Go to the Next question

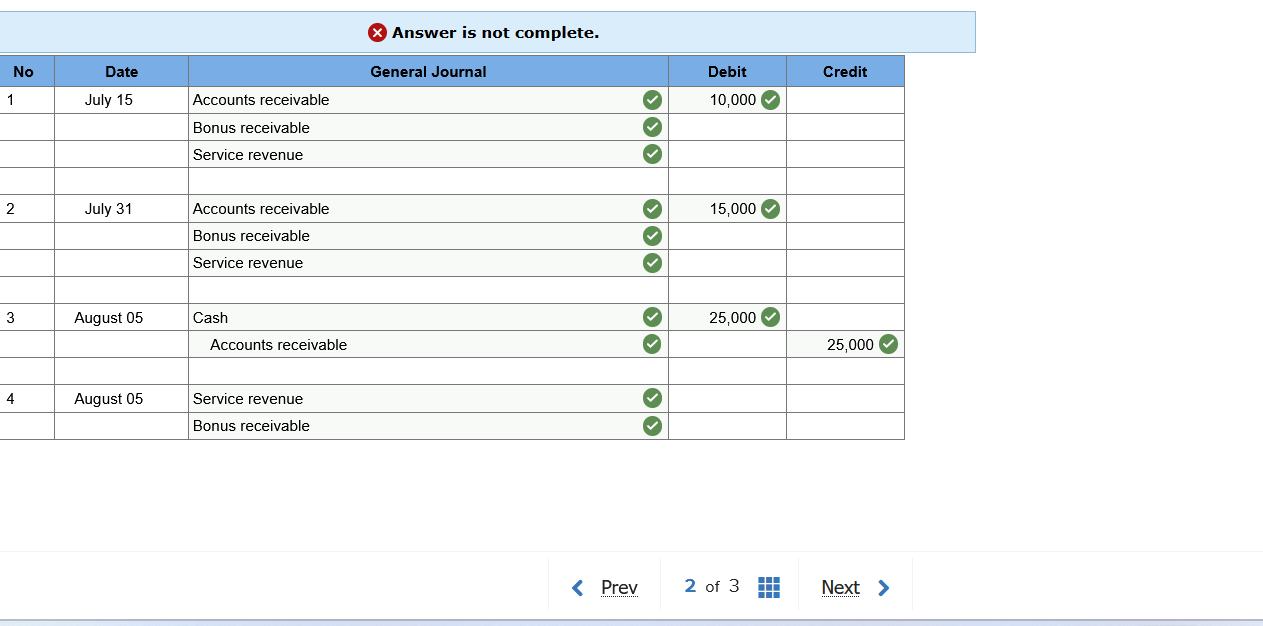point(840,587)
